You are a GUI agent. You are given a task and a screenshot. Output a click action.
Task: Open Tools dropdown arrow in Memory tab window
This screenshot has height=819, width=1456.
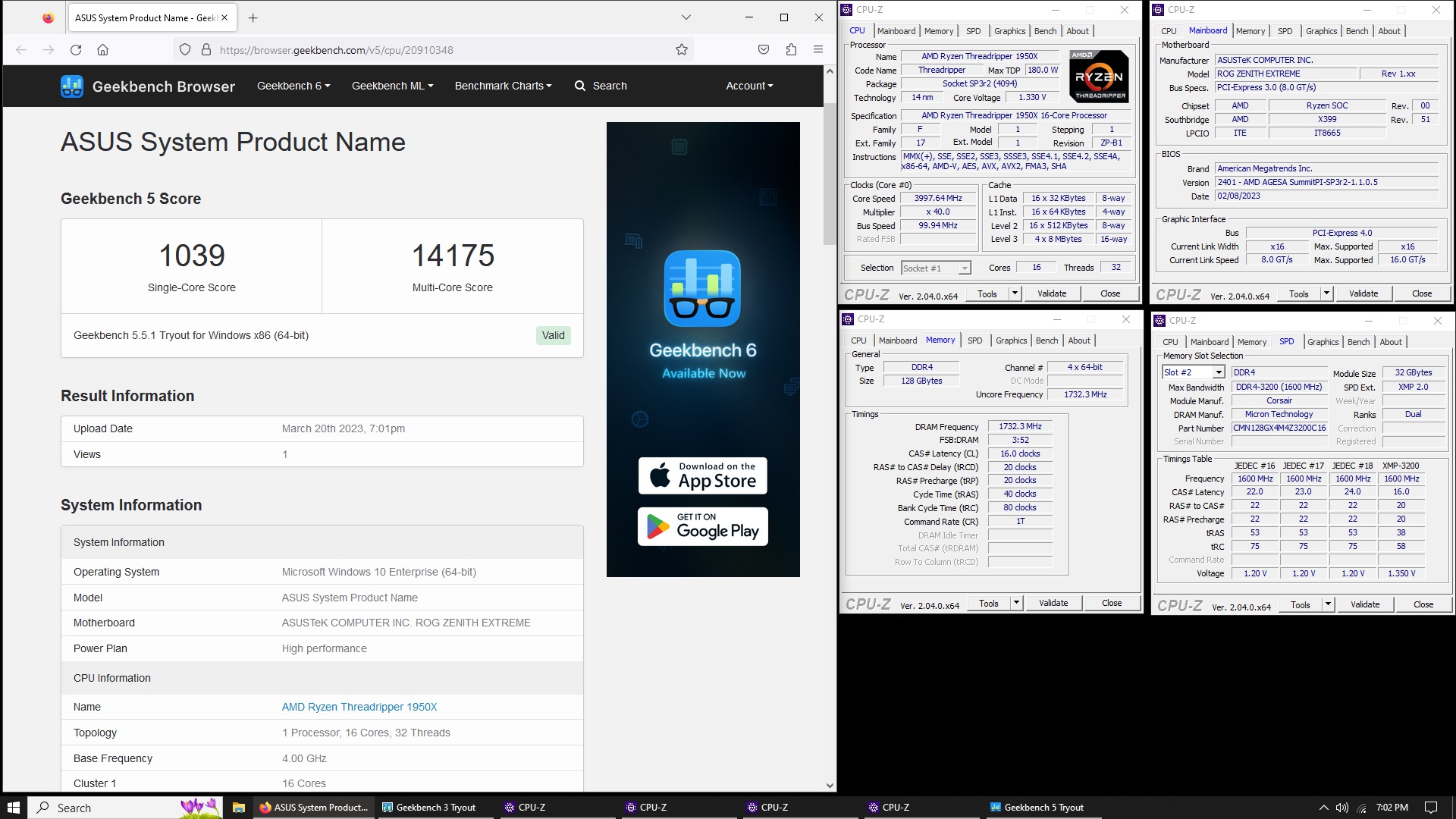point(1016,603)
